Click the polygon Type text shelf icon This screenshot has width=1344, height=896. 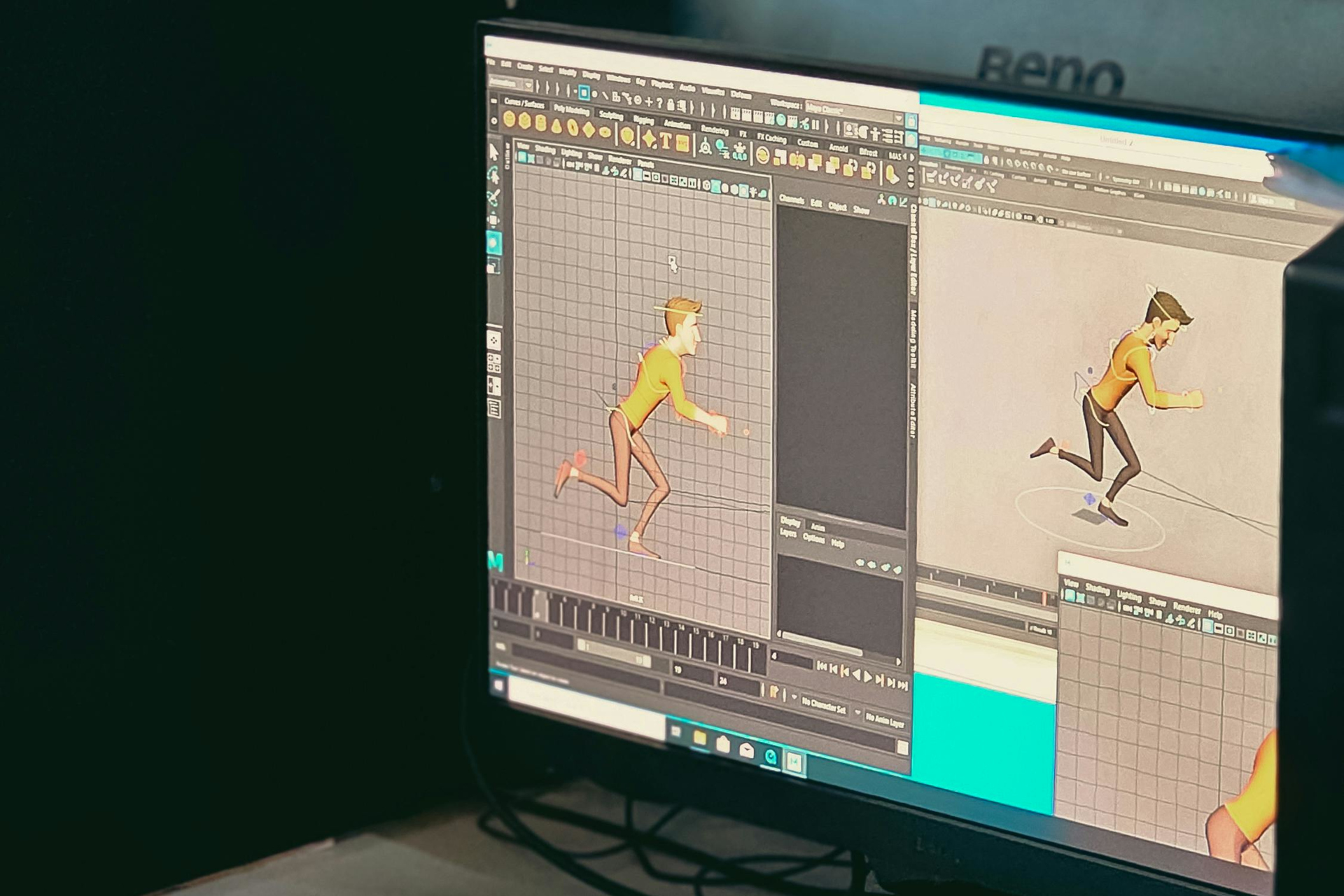click(666, 141)
